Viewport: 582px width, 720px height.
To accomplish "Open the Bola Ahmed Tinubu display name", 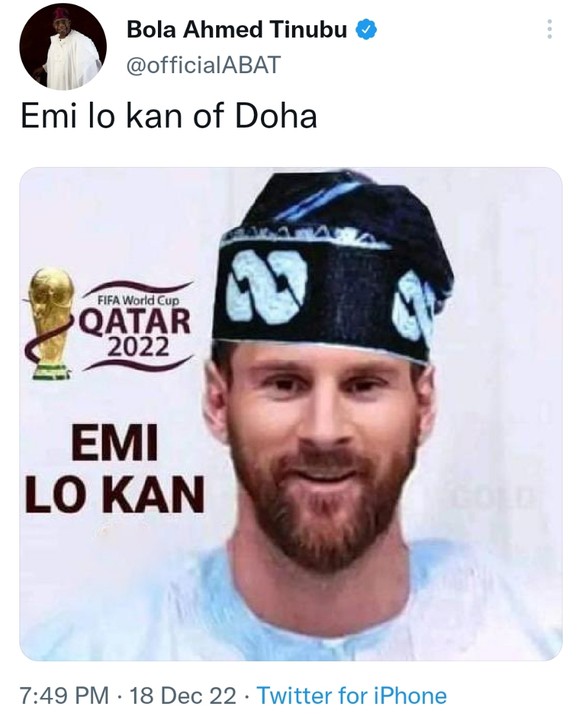I will (236, 30).
